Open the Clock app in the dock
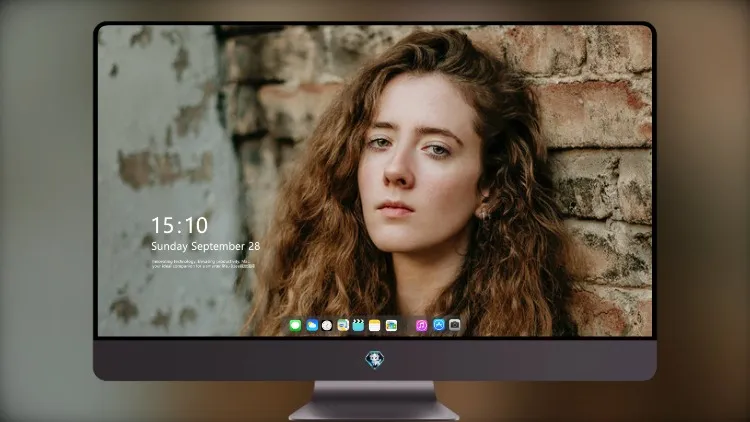 (327, 326)
